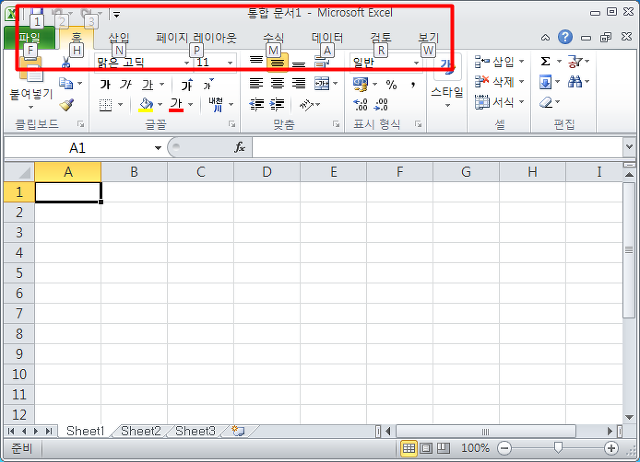
Task: Center text horizontally in cell
Action: coord(278,84)
